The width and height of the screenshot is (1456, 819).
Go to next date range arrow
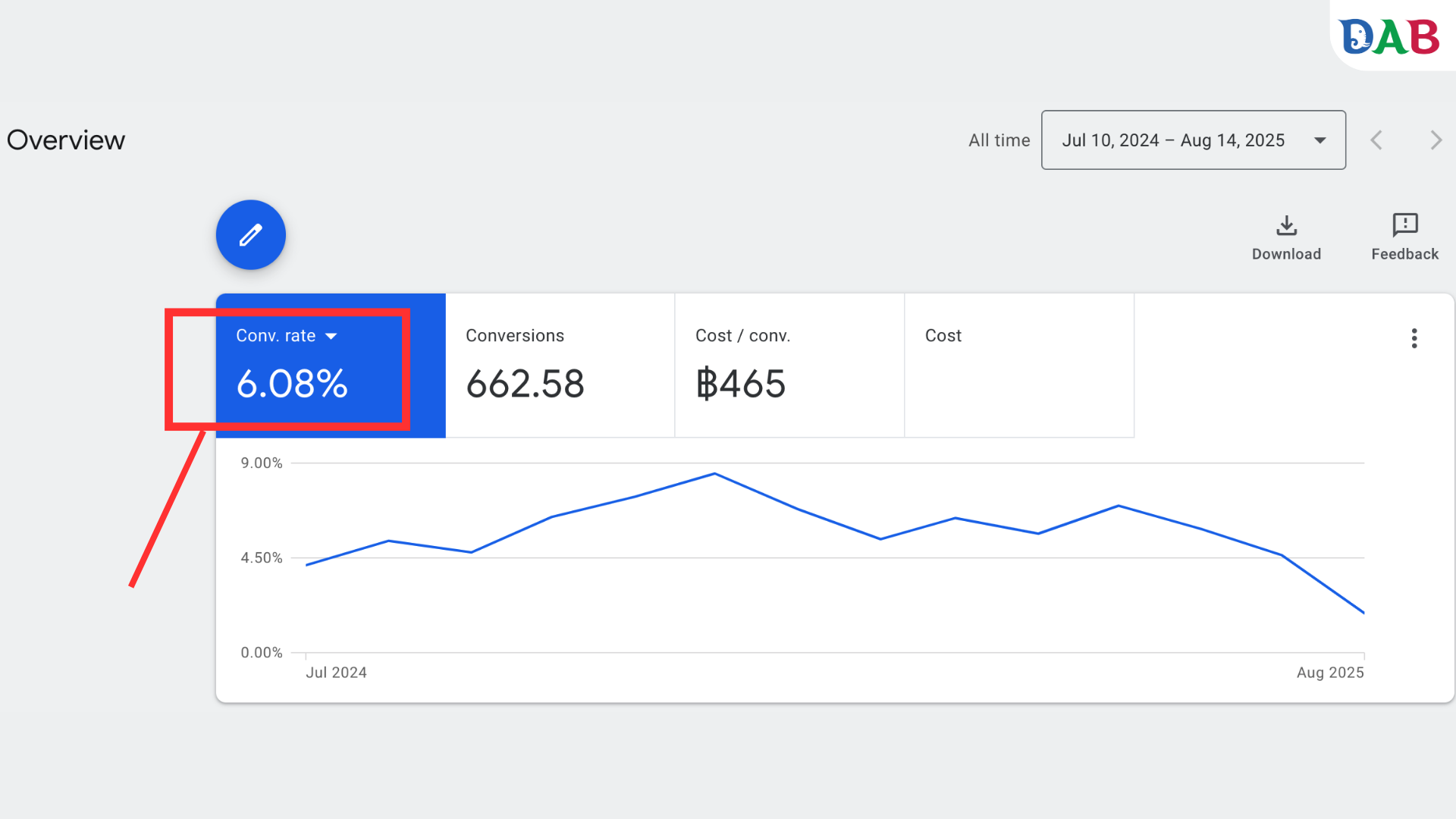(1436, 140)
